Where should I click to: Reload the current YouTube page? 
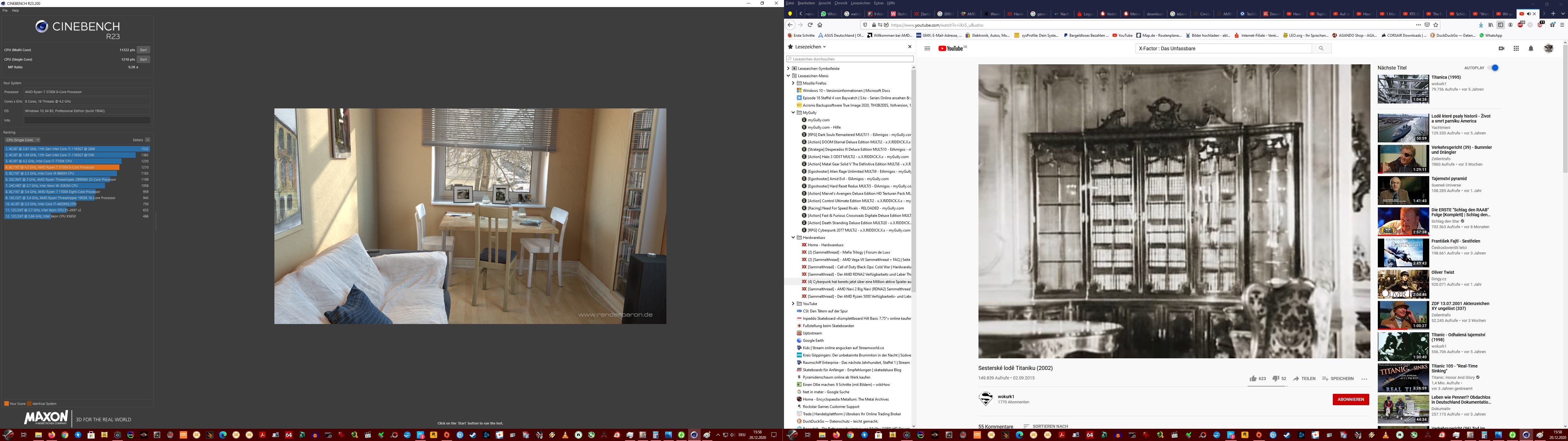click(810, 25)
